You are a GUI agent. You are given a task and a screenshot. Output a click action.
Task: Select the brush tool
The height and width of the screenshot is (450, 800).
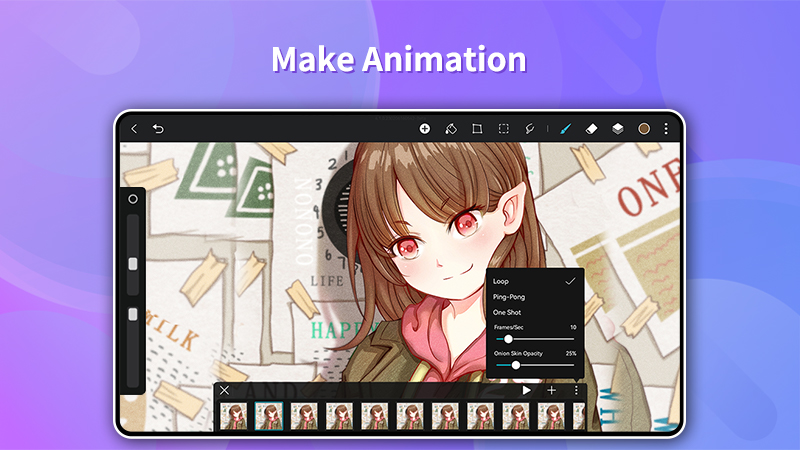[565, 129]
